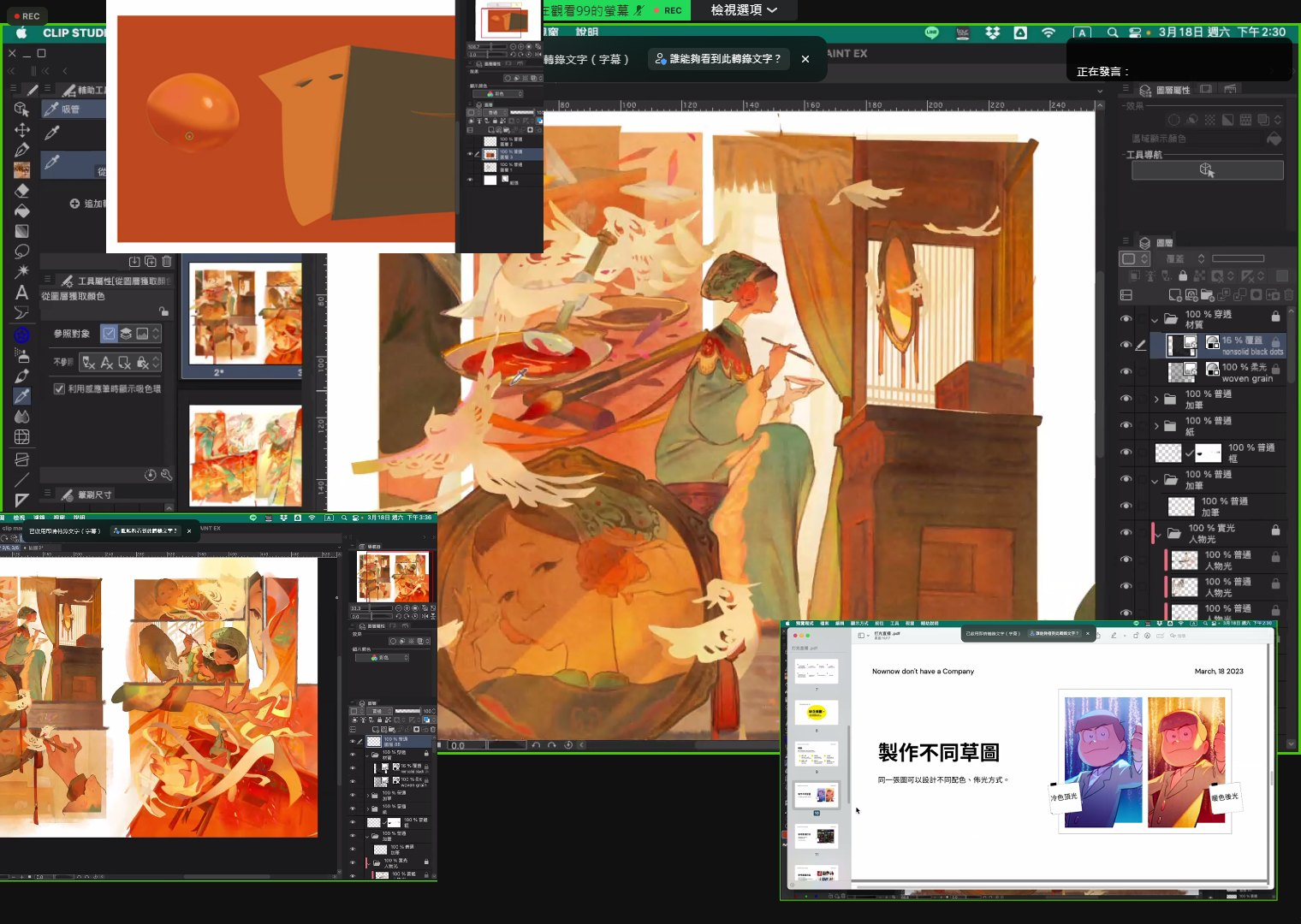1301x924 pixels.
Task: Click the duplicate sub tool icon
Action: [x=151, y=262]
